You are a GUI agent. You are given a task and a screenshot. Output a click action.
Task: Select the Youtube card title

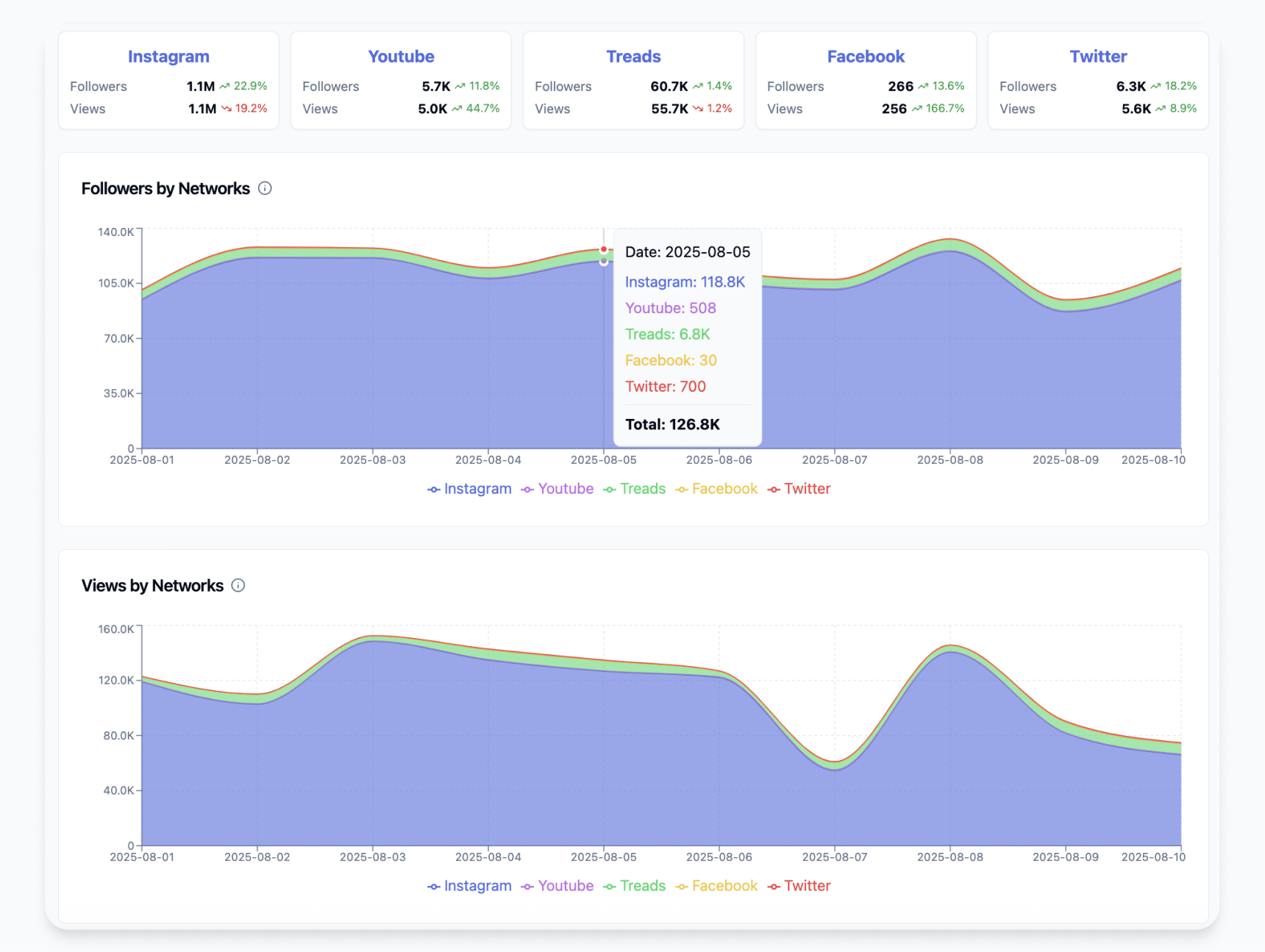[x=401, y=56]
